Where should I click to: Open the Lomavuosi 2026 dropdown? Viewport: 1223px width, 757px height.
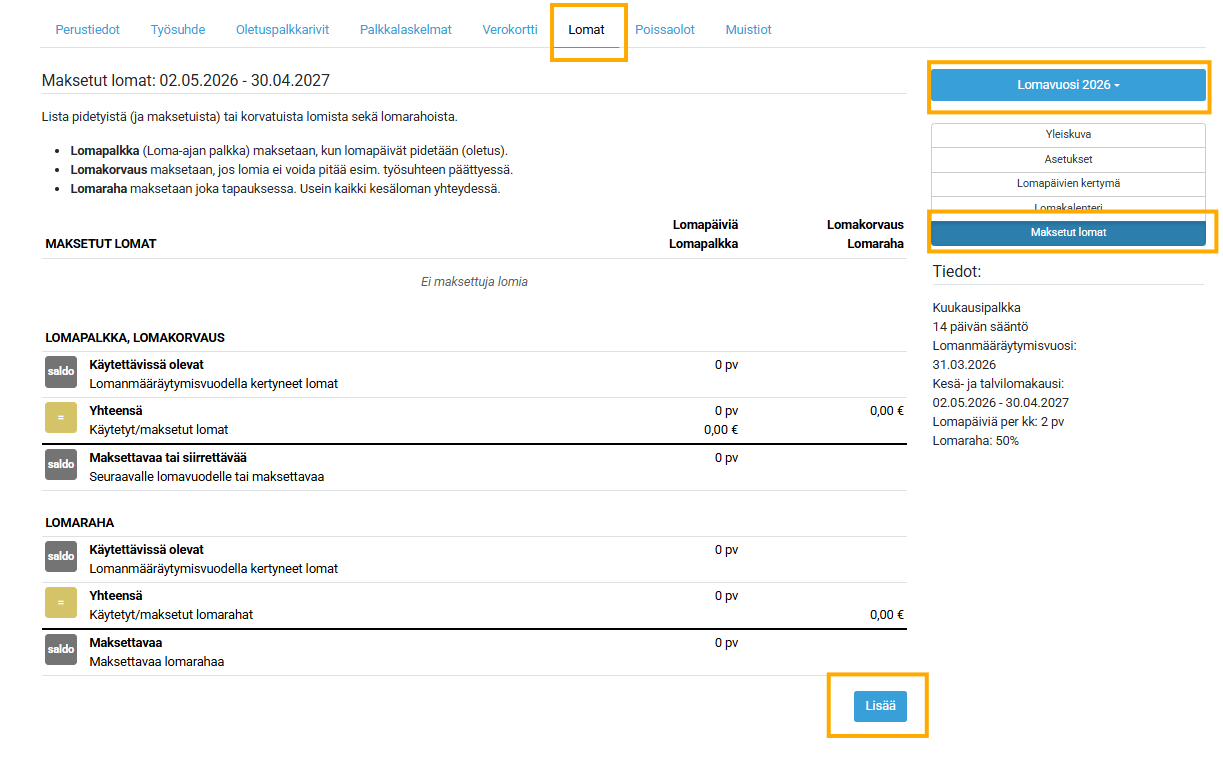(x=1068, y=85)
